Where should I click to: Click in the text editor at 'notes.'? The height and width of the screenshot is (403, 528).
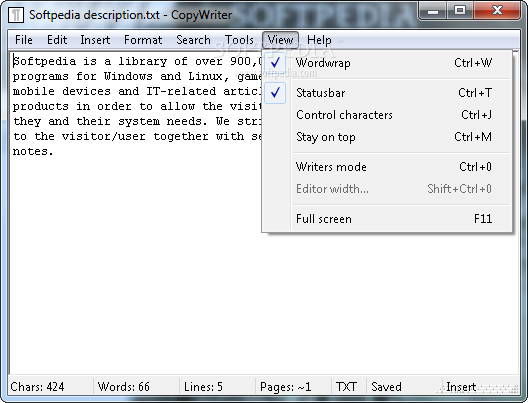33,152
